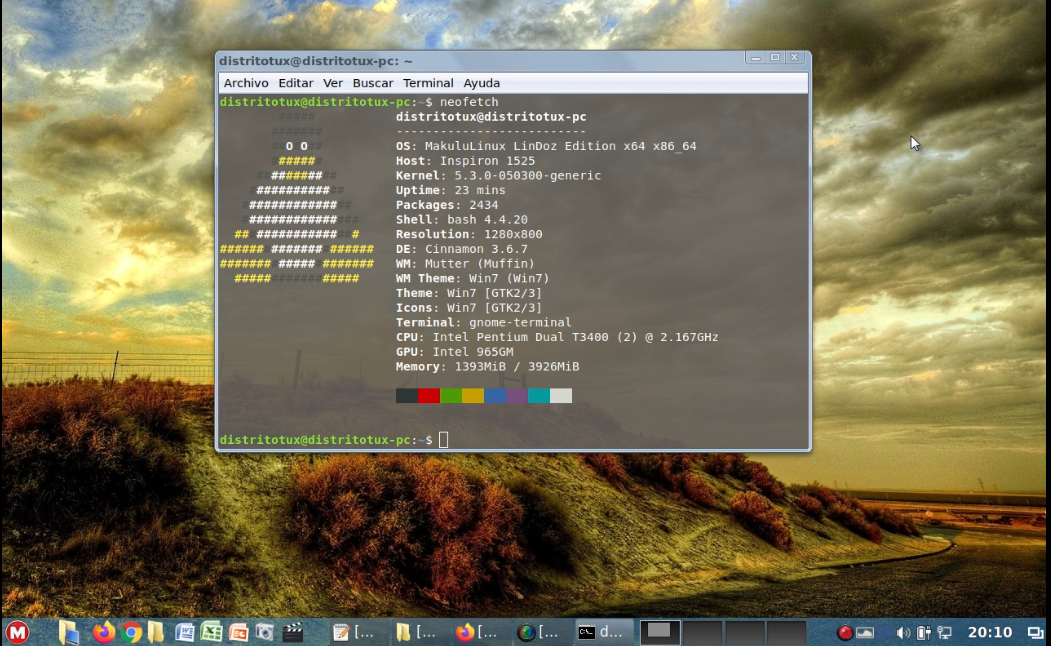The image size is (1051, 646).
Task: Launch the Word-style writer application
Action: coord(184,632)
